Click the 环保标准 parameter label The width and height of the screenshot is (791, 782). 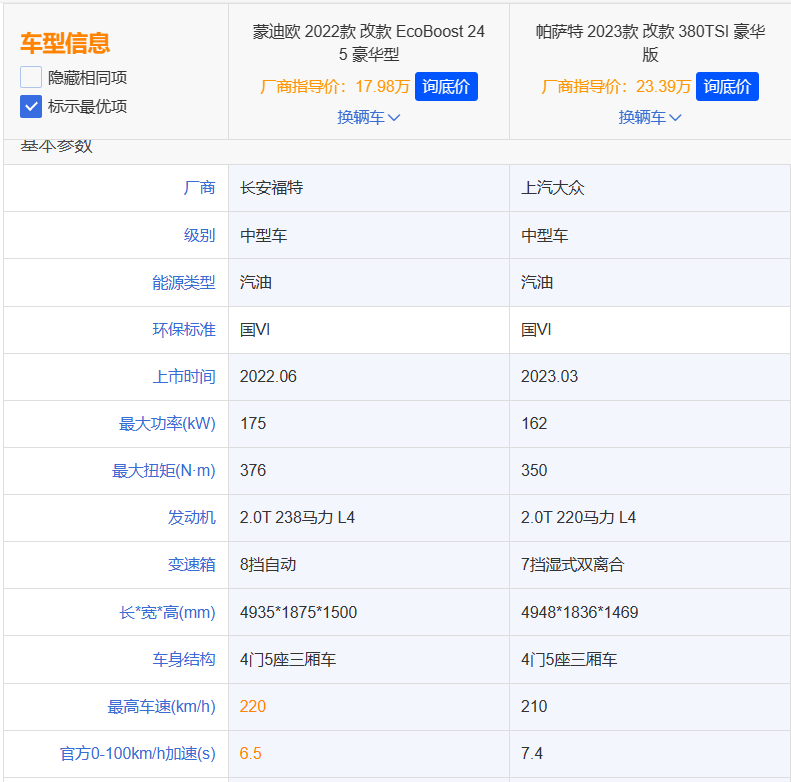pos(184,329)
